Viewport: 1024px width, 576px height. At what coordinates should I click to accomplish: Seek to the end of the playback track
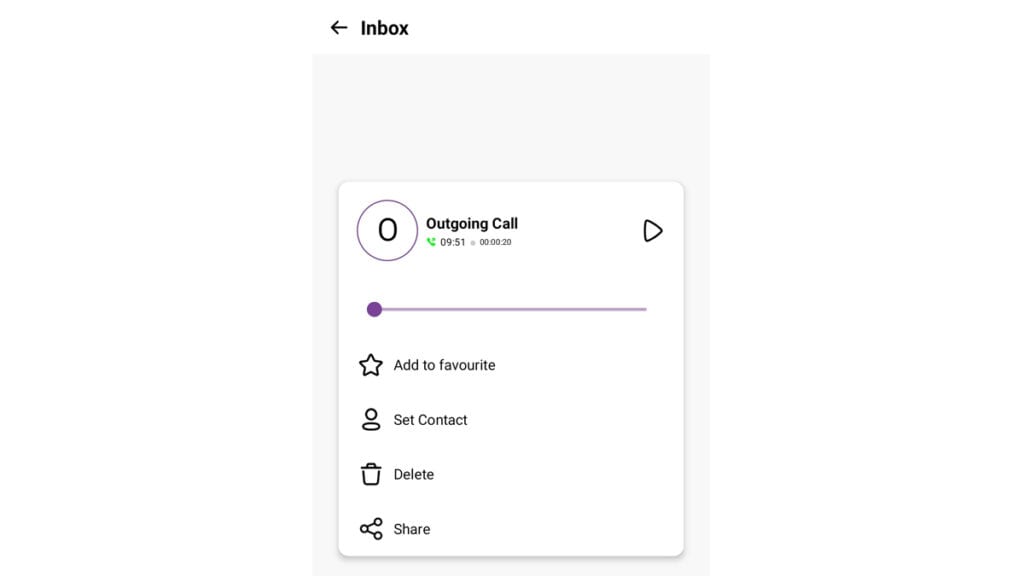(645, 310)
